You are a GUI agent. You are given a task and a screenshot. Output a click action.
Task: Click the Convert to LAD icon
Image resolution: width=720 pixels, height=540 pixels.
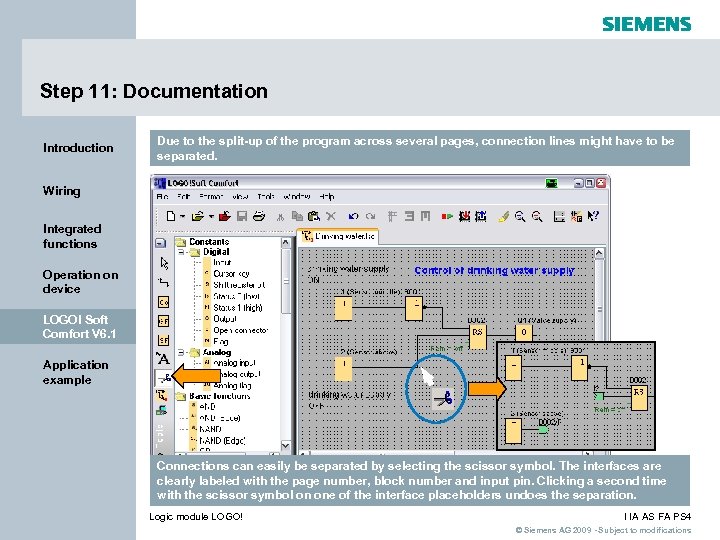click(576, 216)
